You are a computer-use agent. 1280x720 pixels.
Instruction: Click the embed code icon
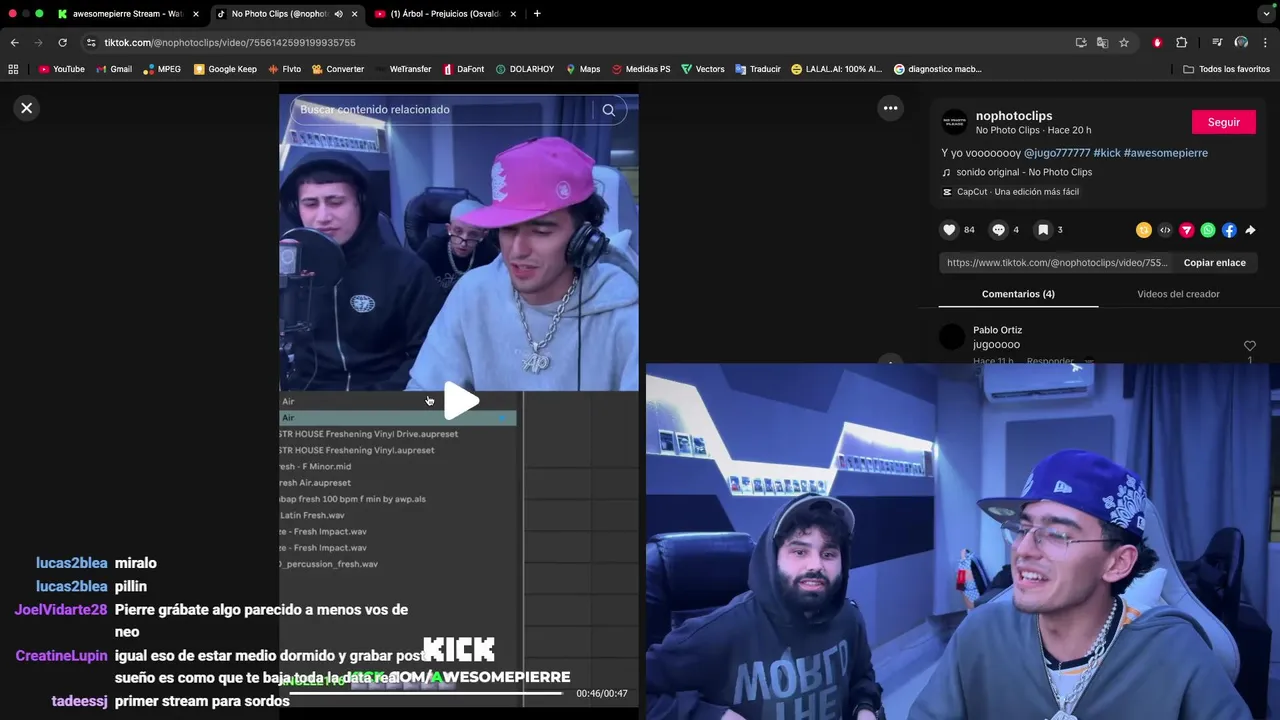(x=1165, y=230)
